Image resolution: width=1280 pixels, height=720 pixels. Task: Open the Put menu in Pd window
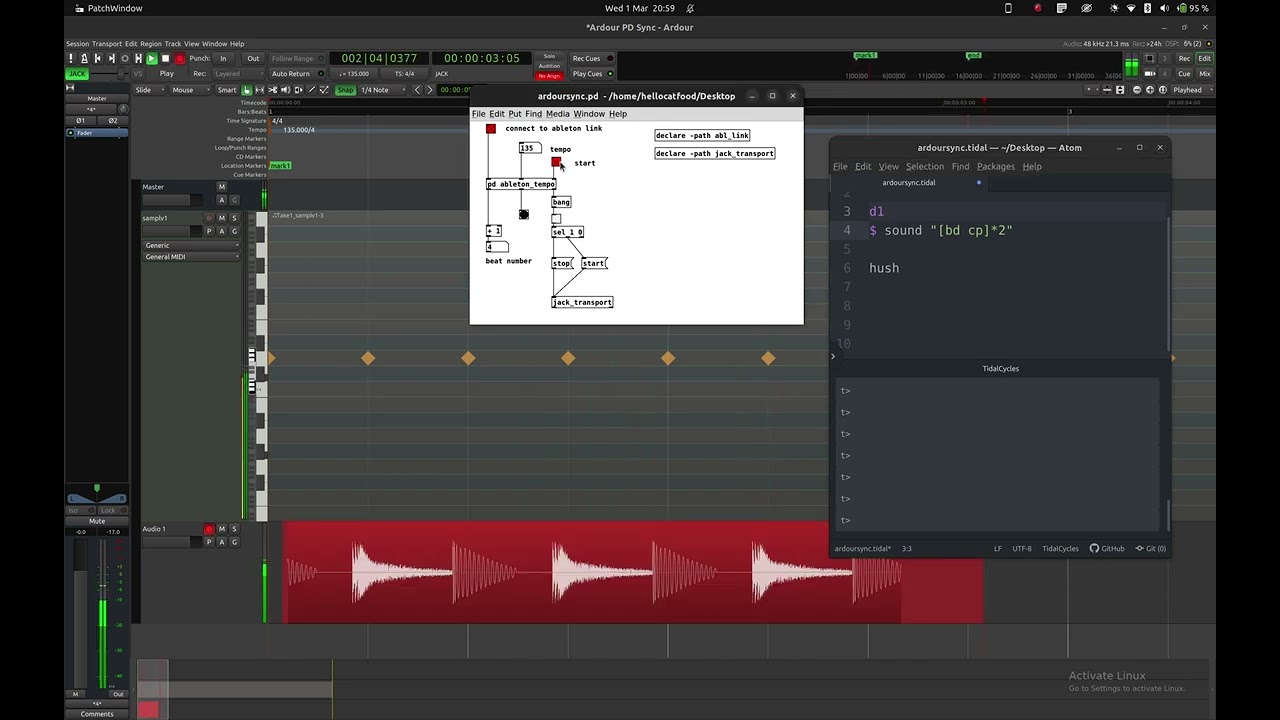click(x=515, y=114)
